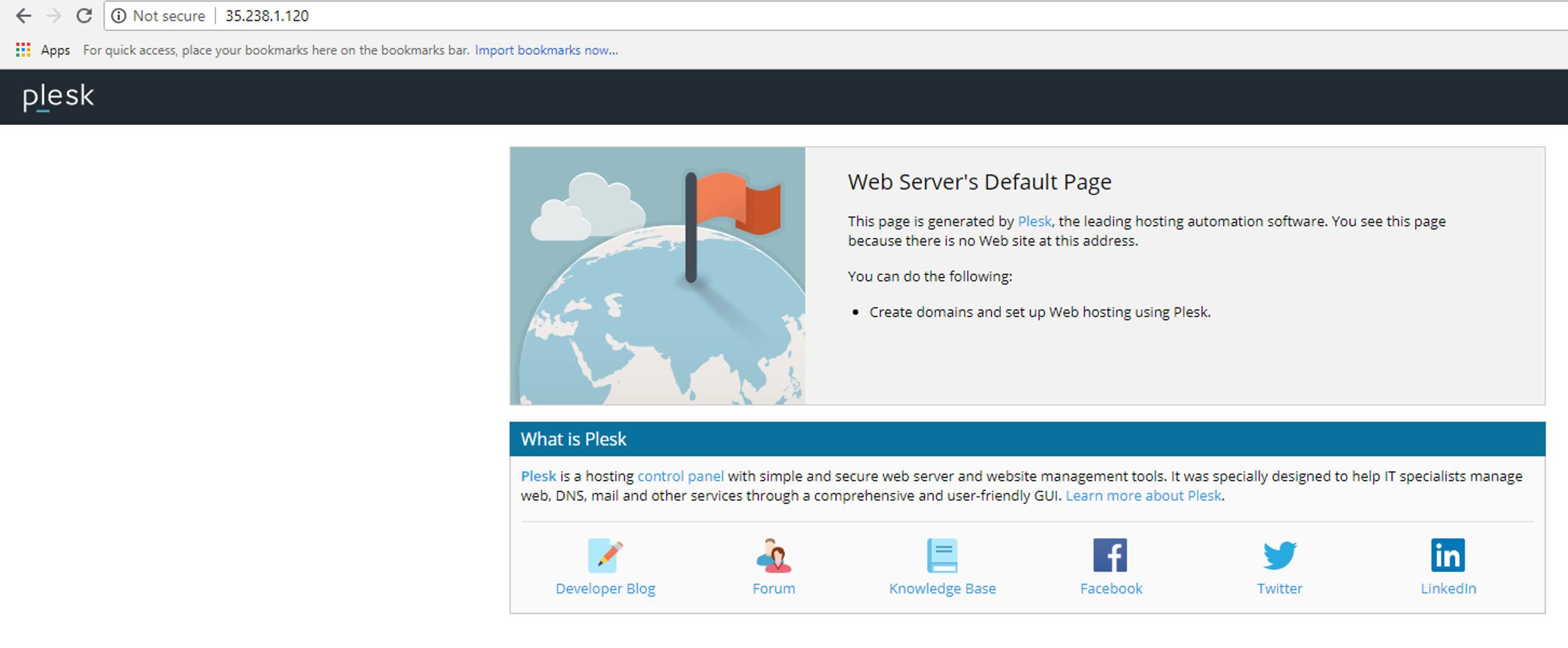Click Learn more about Plesk link
Viewport: 1568px width, 648px height.
[x=1143, y=496]
